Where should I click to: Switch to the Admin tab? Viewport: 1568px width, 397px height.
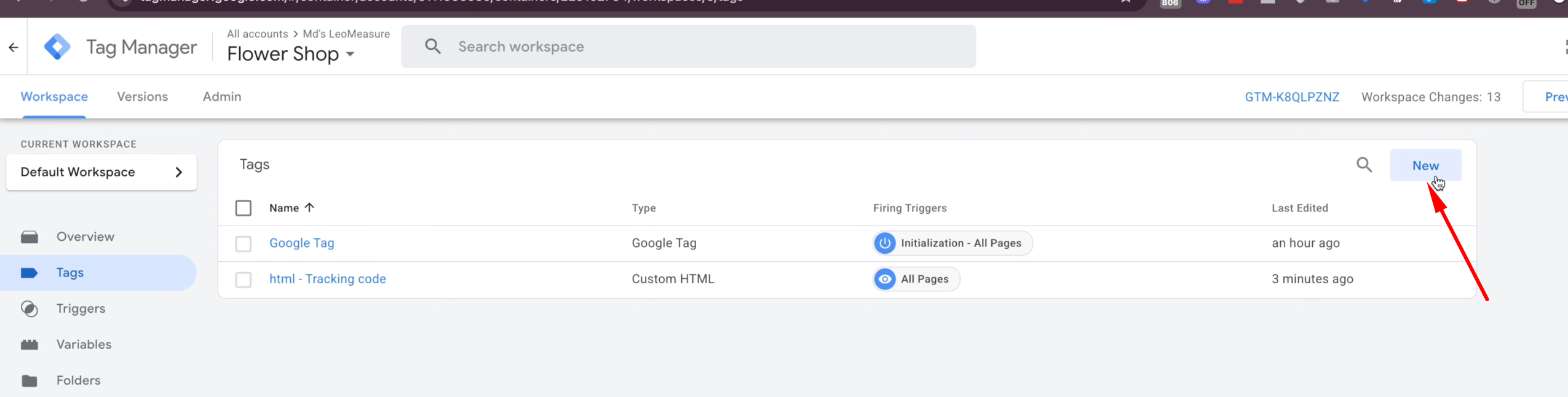(x=222, y=96)
